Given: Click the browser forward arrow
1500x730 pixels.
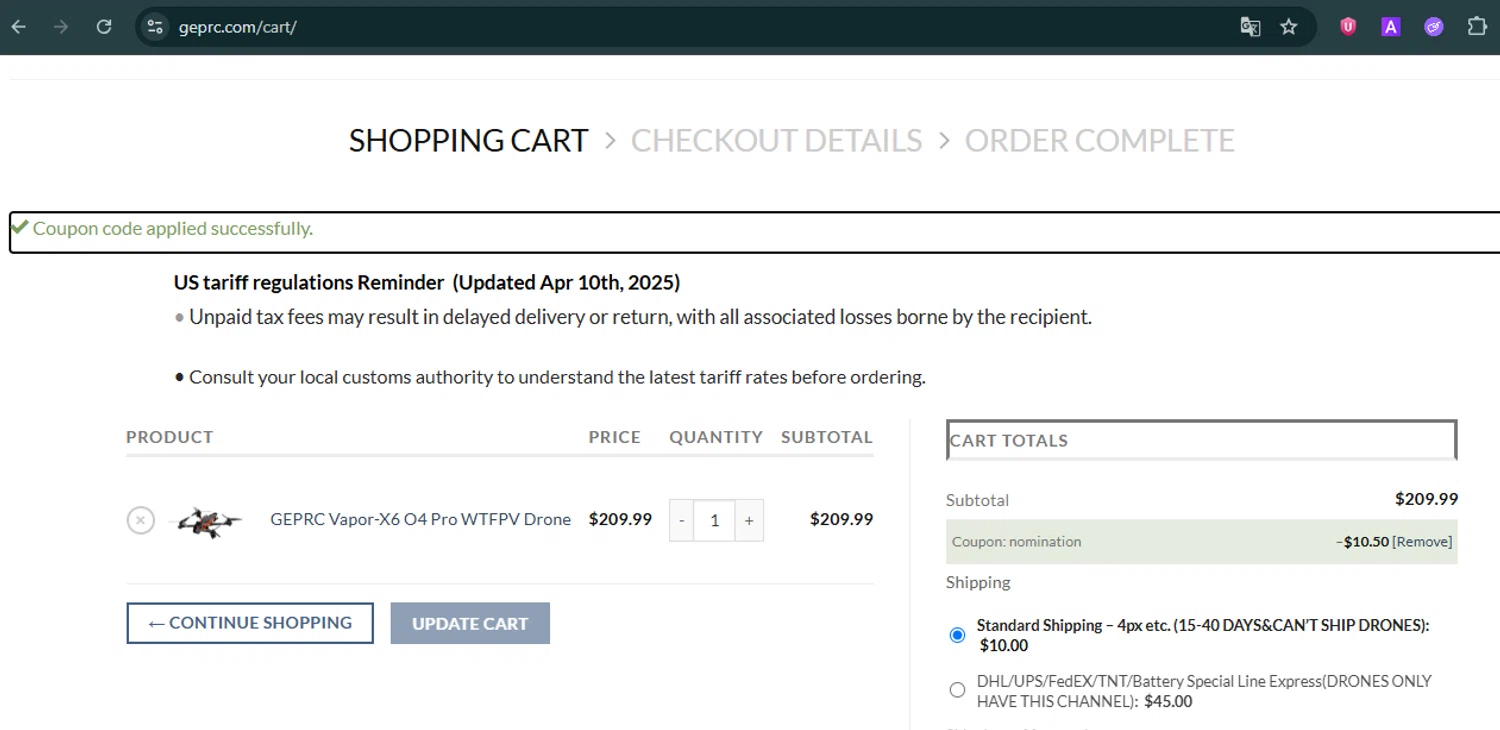Looking at the screenshot, I should coord(61,27).
